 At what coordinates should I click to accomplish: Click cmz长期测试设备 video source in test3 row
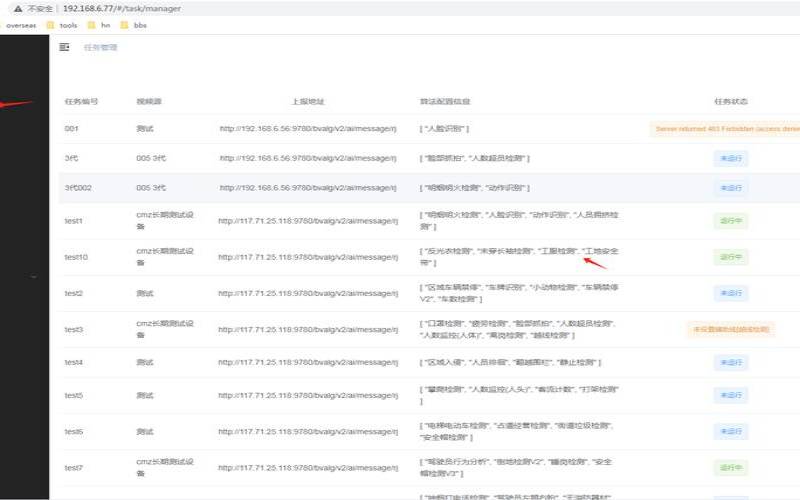pyautogui.click(x=165, y=329)
